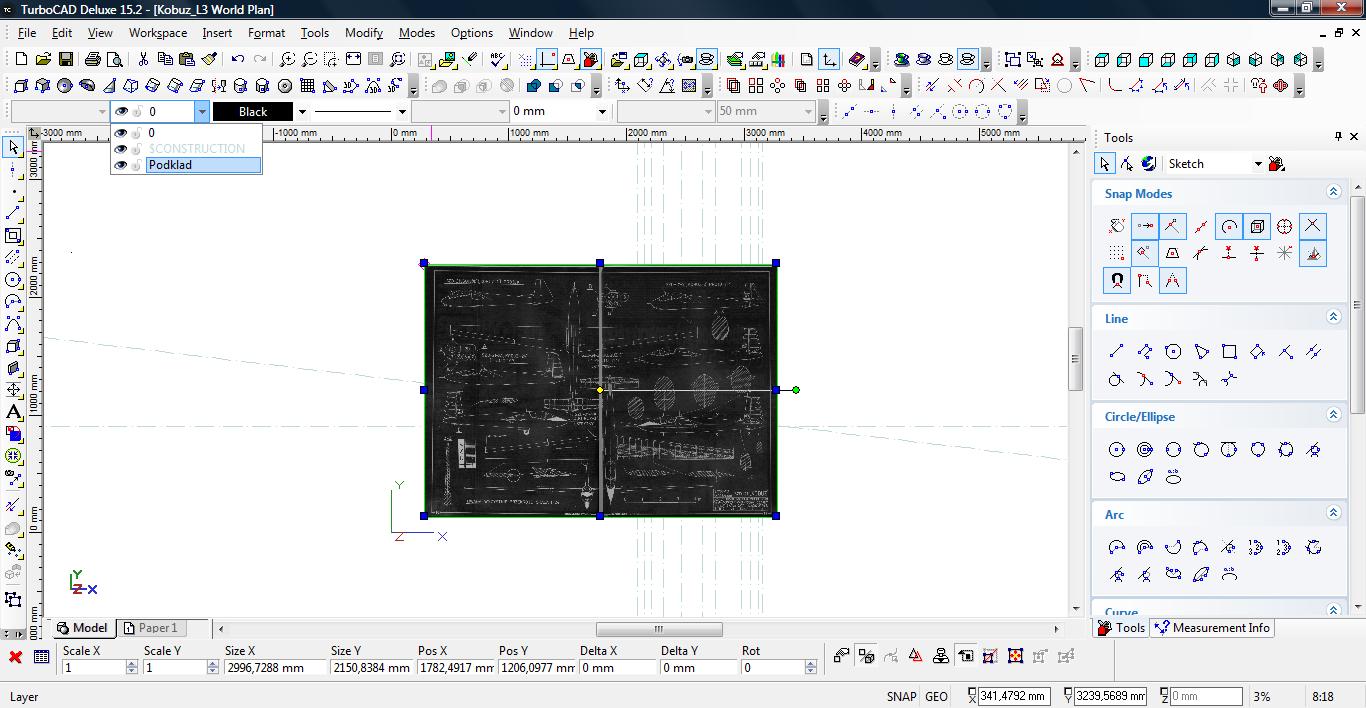Click the Array copy grid icon

[x=756, y=86]
